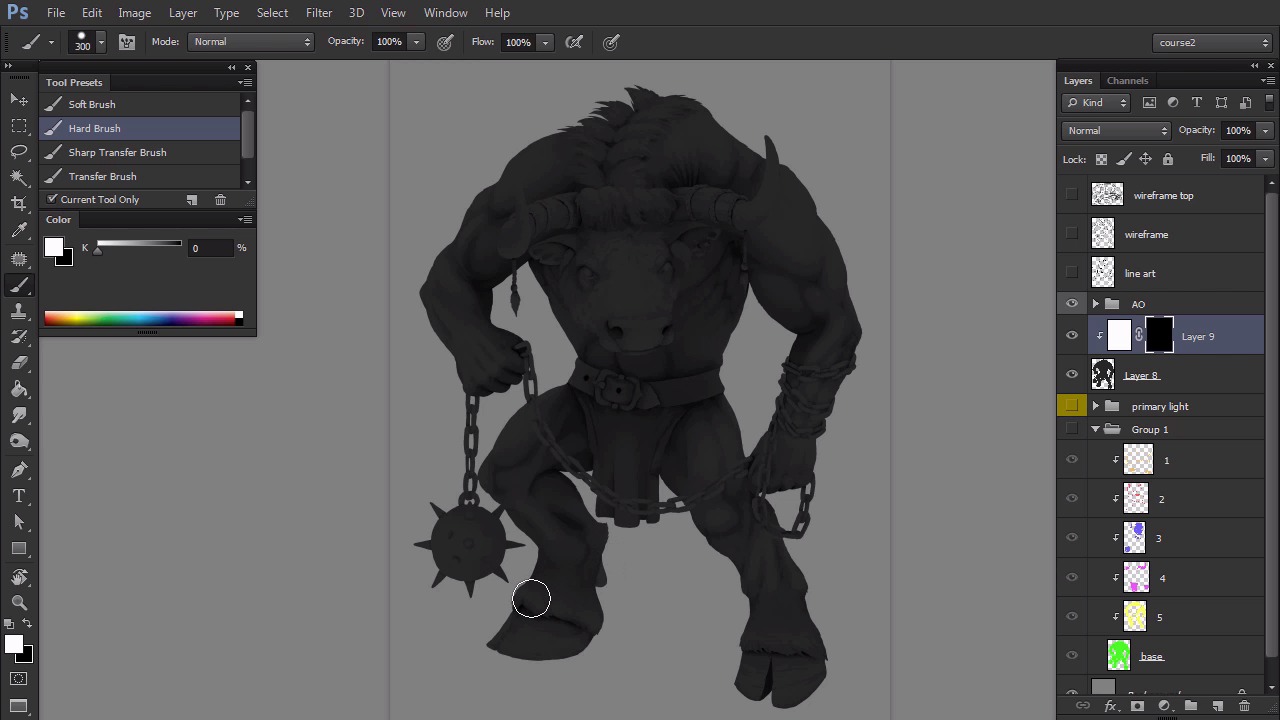Hide Layer 8 visibility eye
This screenshot has width=1280, height=720.
pos(1072,375)
